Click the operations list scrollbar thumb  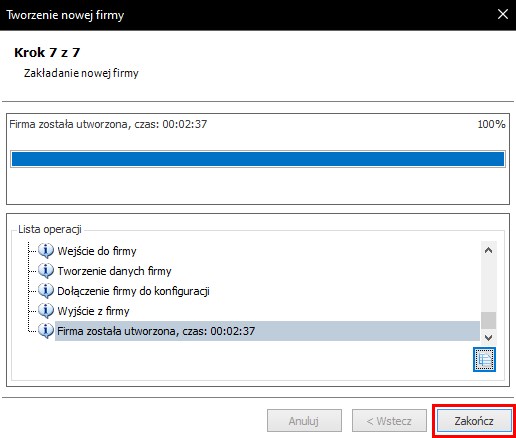pos(488,320)
